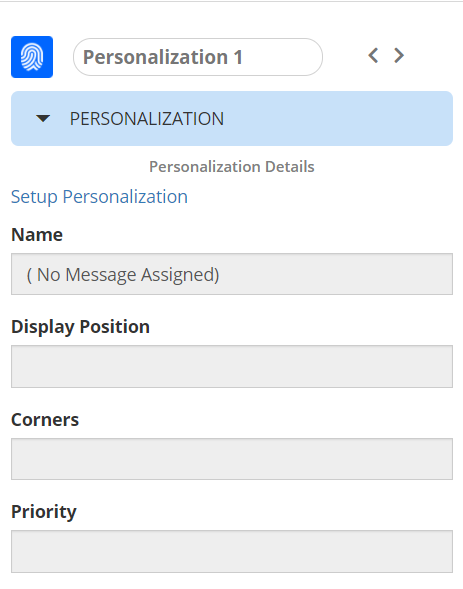Click the blue fingerprint personalization icon
The height and width of the screenshot is (589, 463).
click(32, 57)
